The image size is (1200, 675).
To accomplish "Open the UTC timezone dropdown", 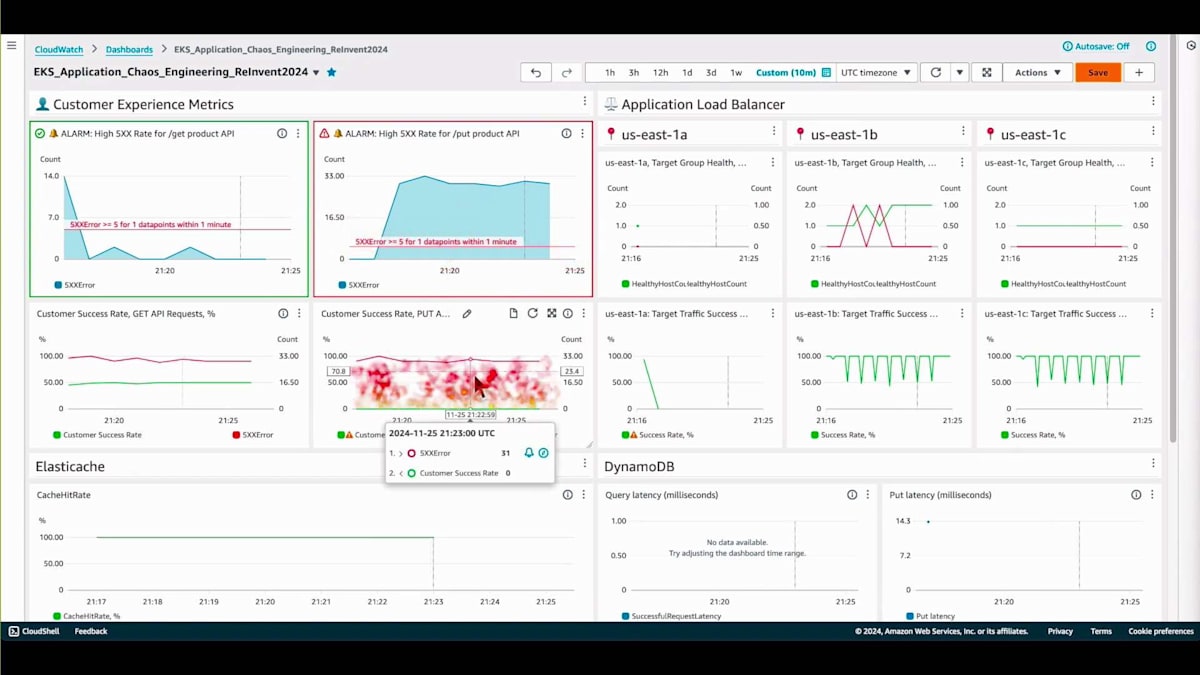I will 876,72.
